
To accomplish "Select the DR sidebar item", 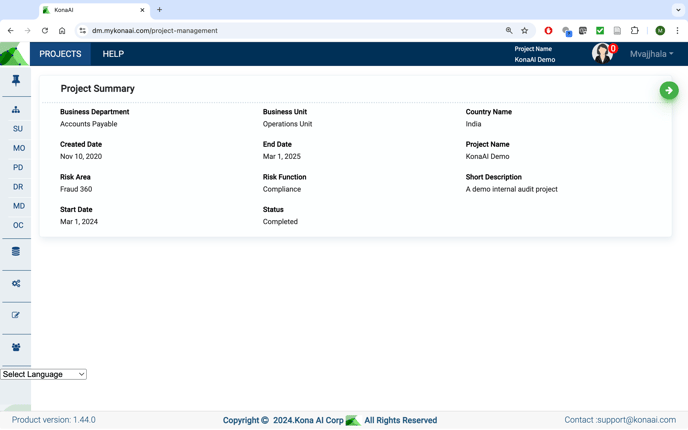I will [18, 187].
